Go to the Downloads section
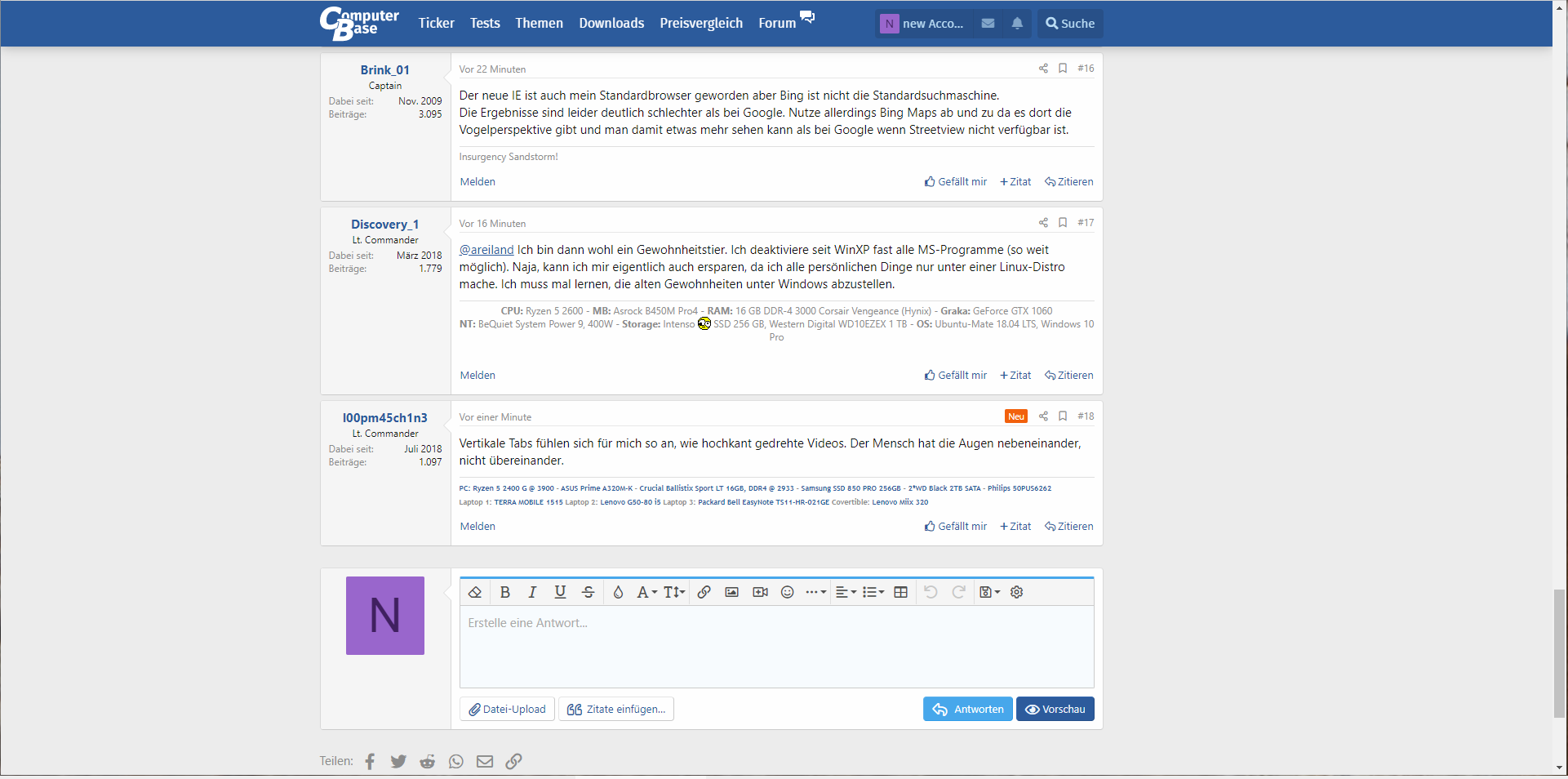 [611, 23]
